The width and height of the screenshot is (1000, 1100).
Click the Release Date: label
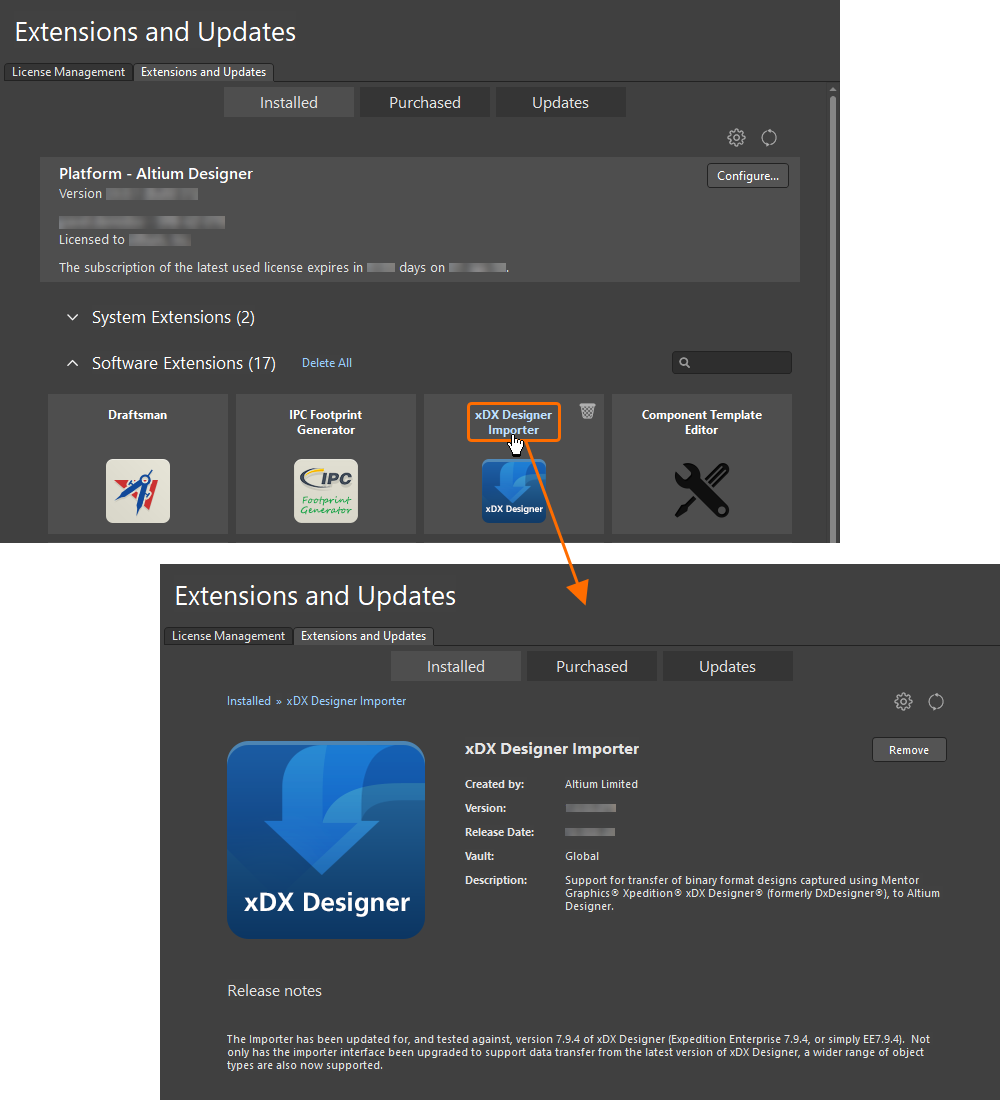coord(500,833)
